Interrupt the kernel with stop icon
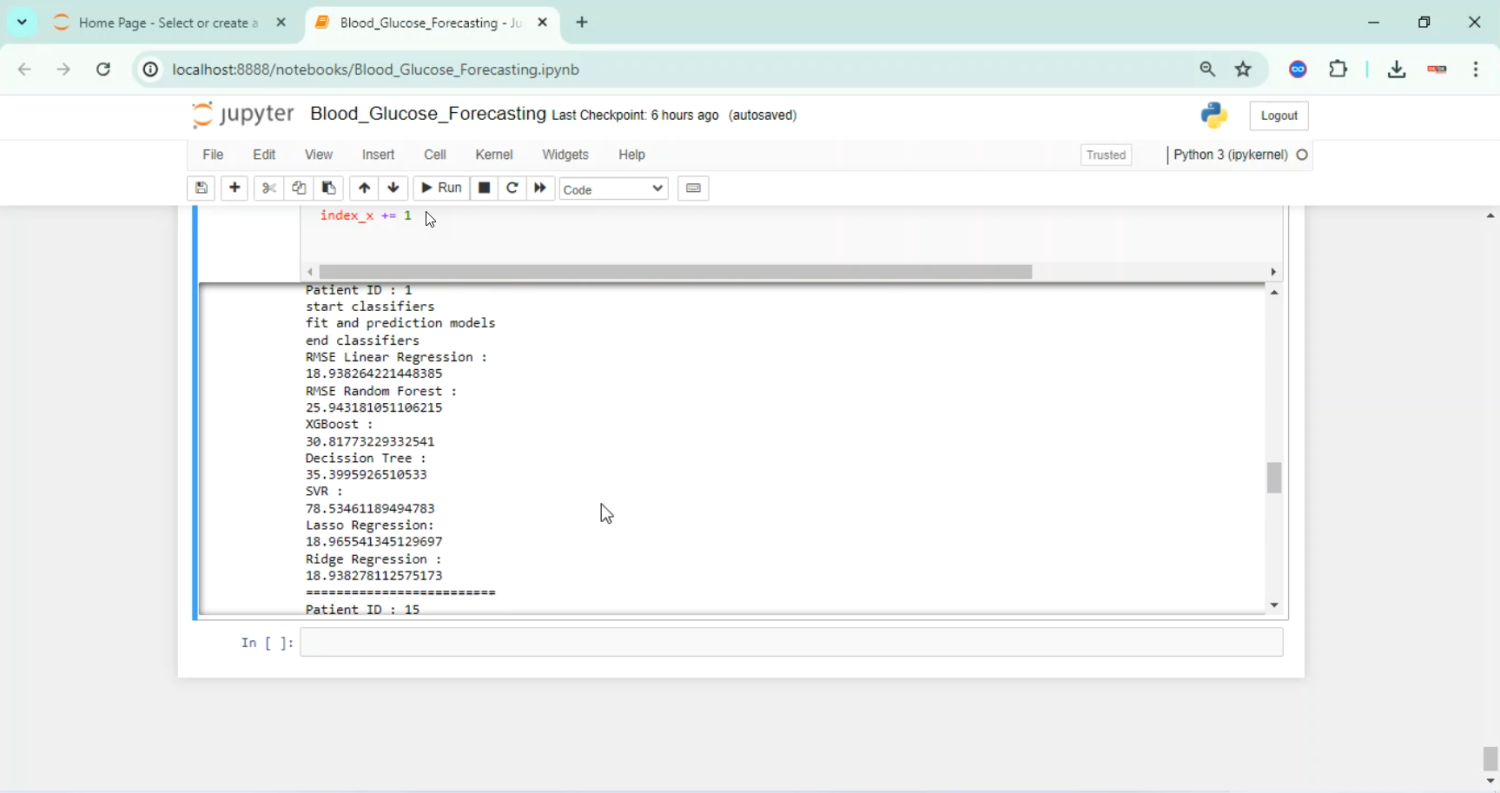 tap(484, 188)
